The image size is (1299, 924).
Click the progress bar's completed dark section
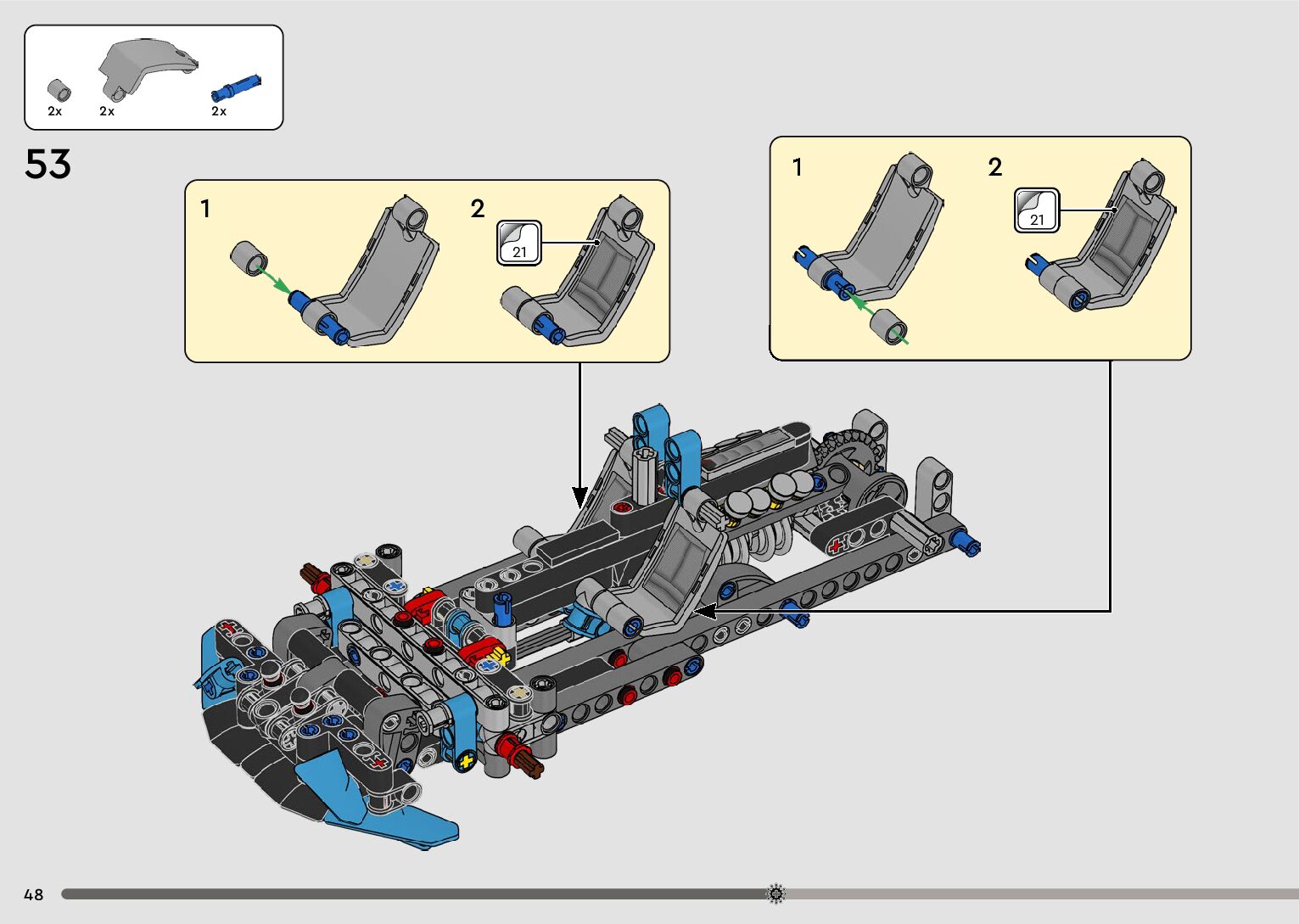click(407, 893)
